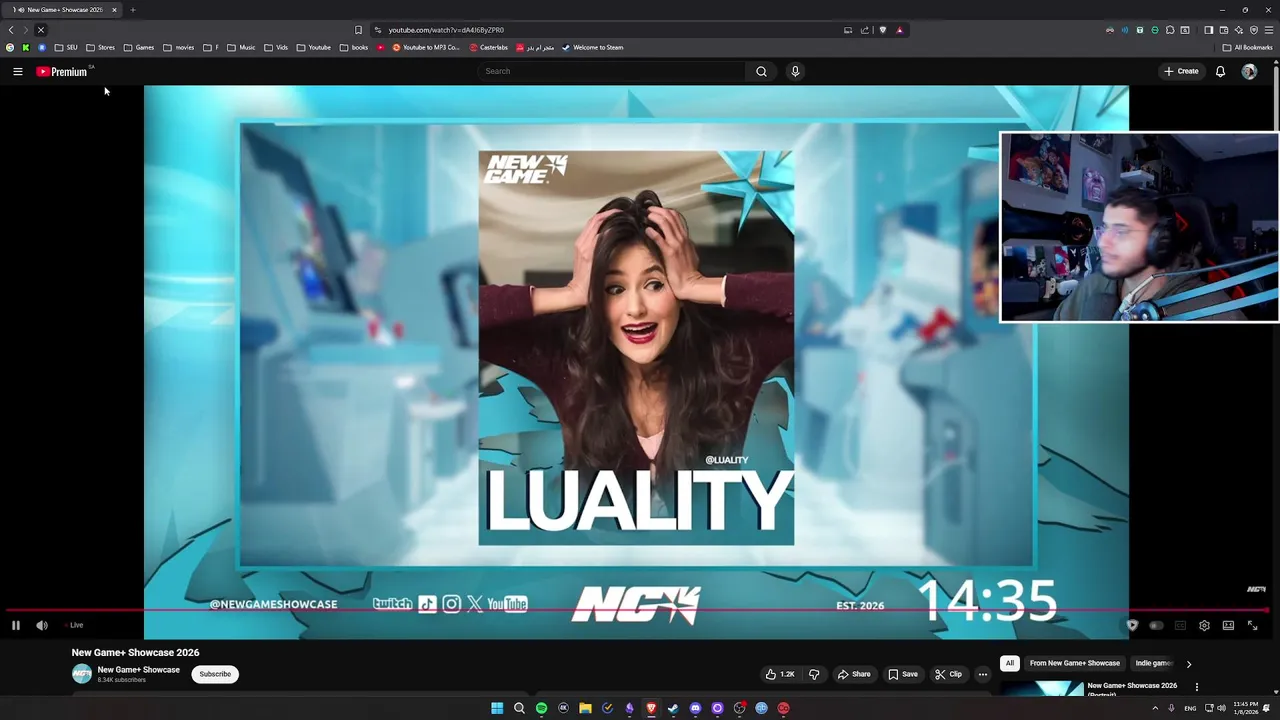Open Brave main menu
This screenshot has width=1280, height=720.
(x=1268, y=30)
